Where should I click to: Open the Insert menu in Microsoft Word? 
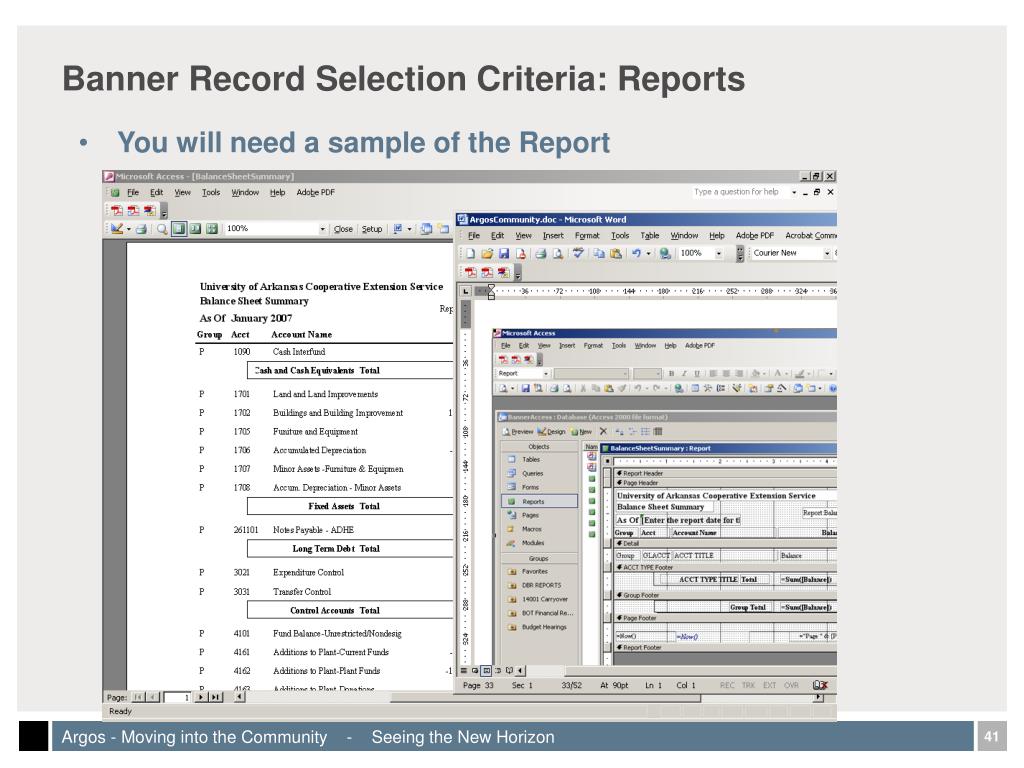(x=553, y=236)
